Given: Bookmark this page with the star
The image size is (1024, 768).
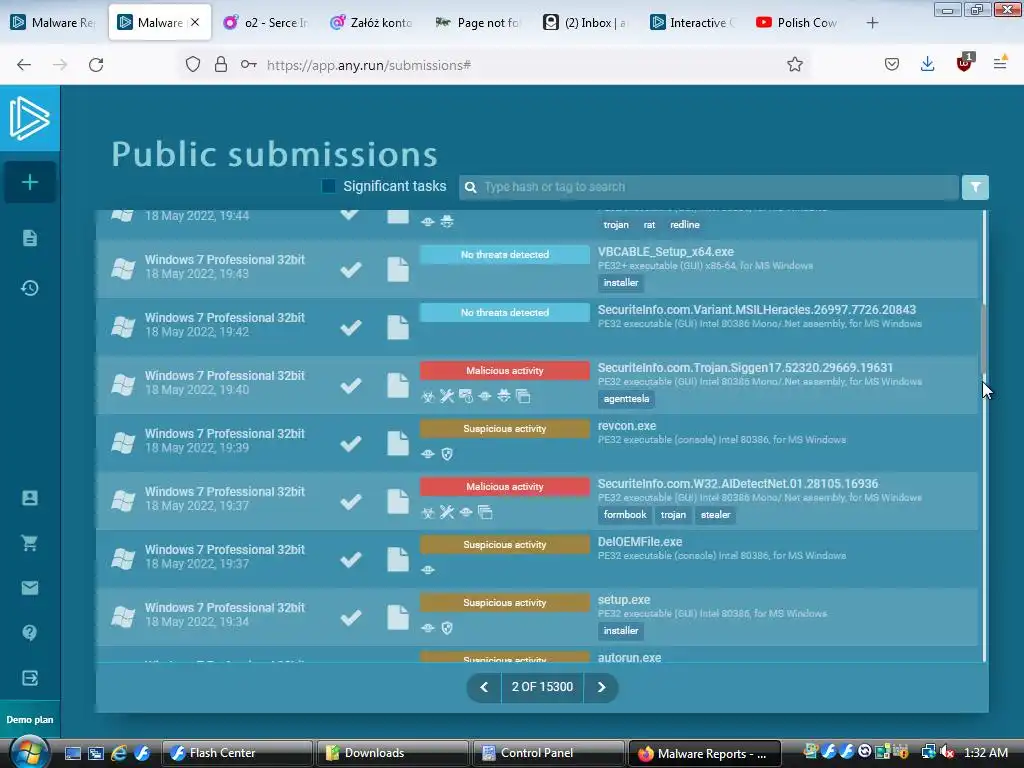Looking at the screenshot, I should point(795,65).
